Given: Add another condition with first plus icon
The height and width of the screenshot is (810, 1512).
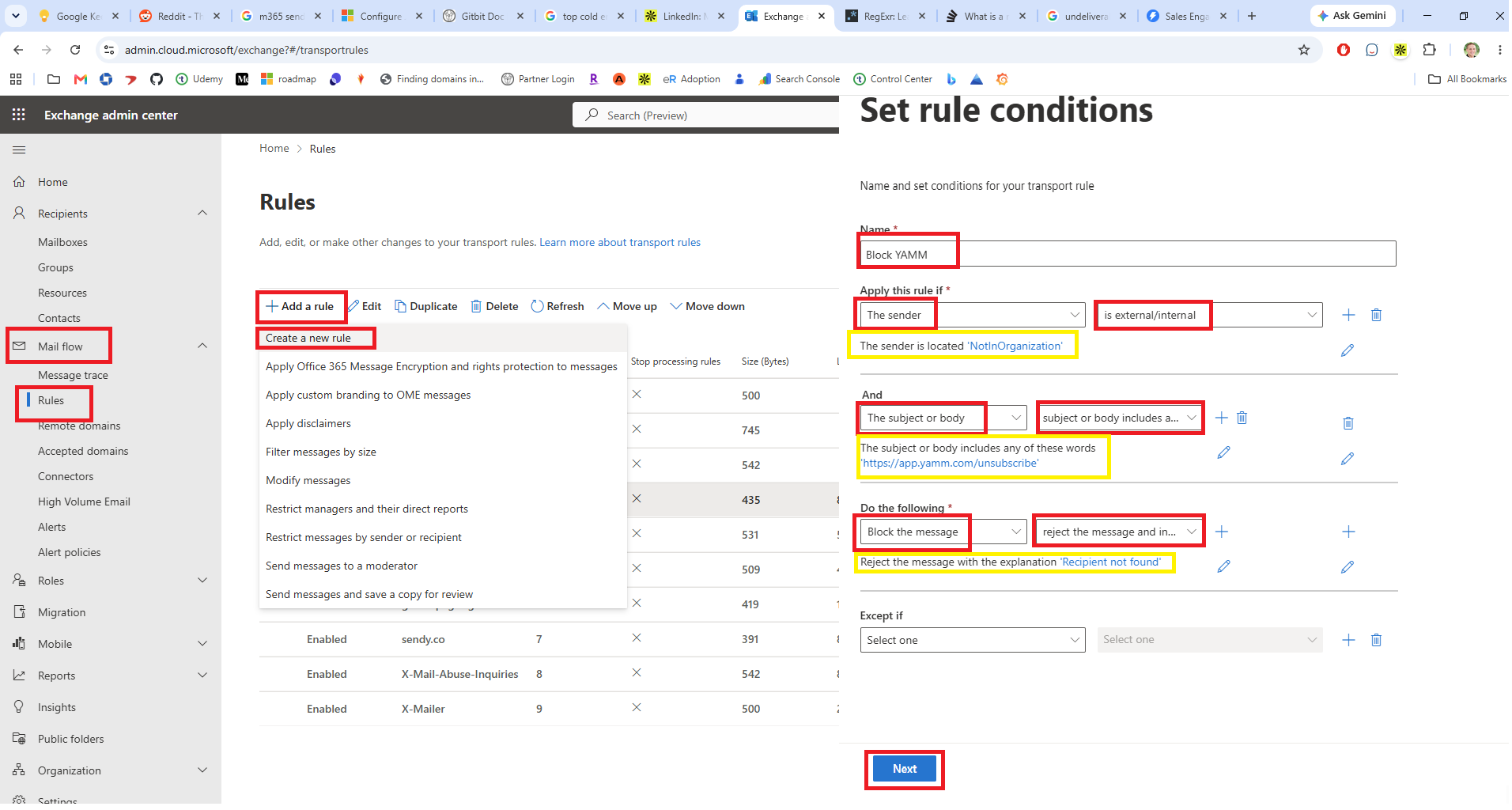Looking at the screenshot, I should (x=1348, y=315).
